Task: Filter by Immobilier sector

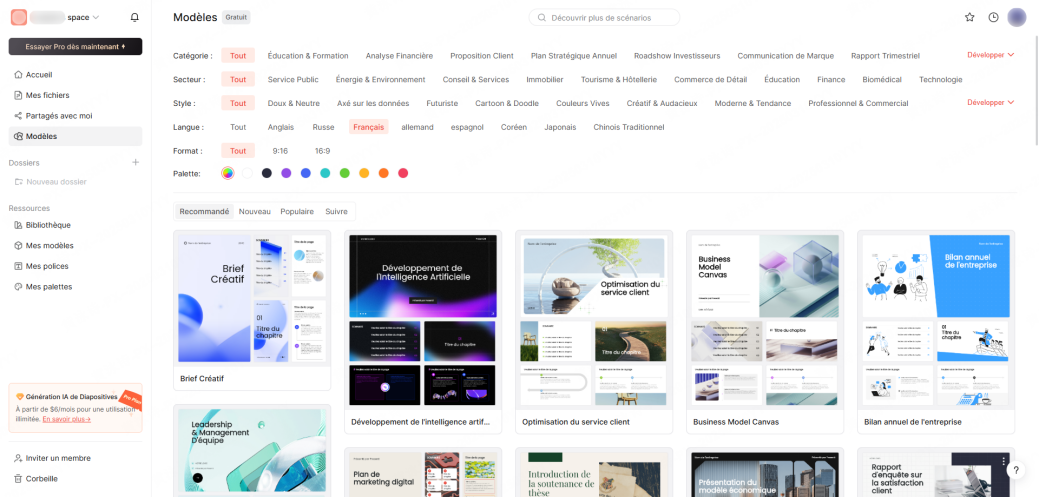Action: (545, 80)
